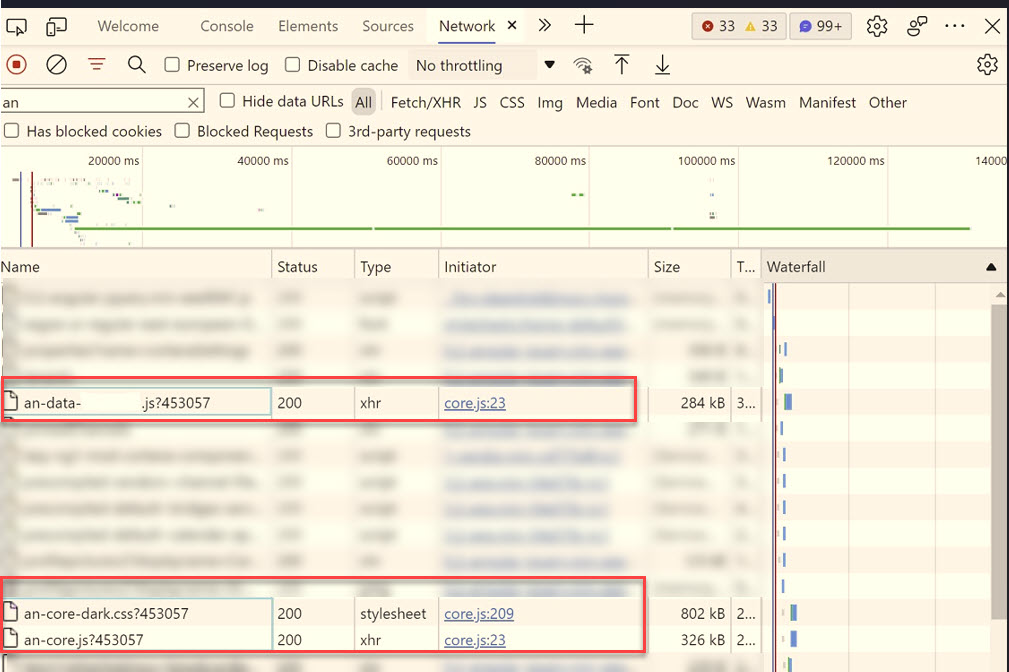Toggle the filter bar icon
The image size is (1009, 672).
pyautogui.click(x=97, y=64)
